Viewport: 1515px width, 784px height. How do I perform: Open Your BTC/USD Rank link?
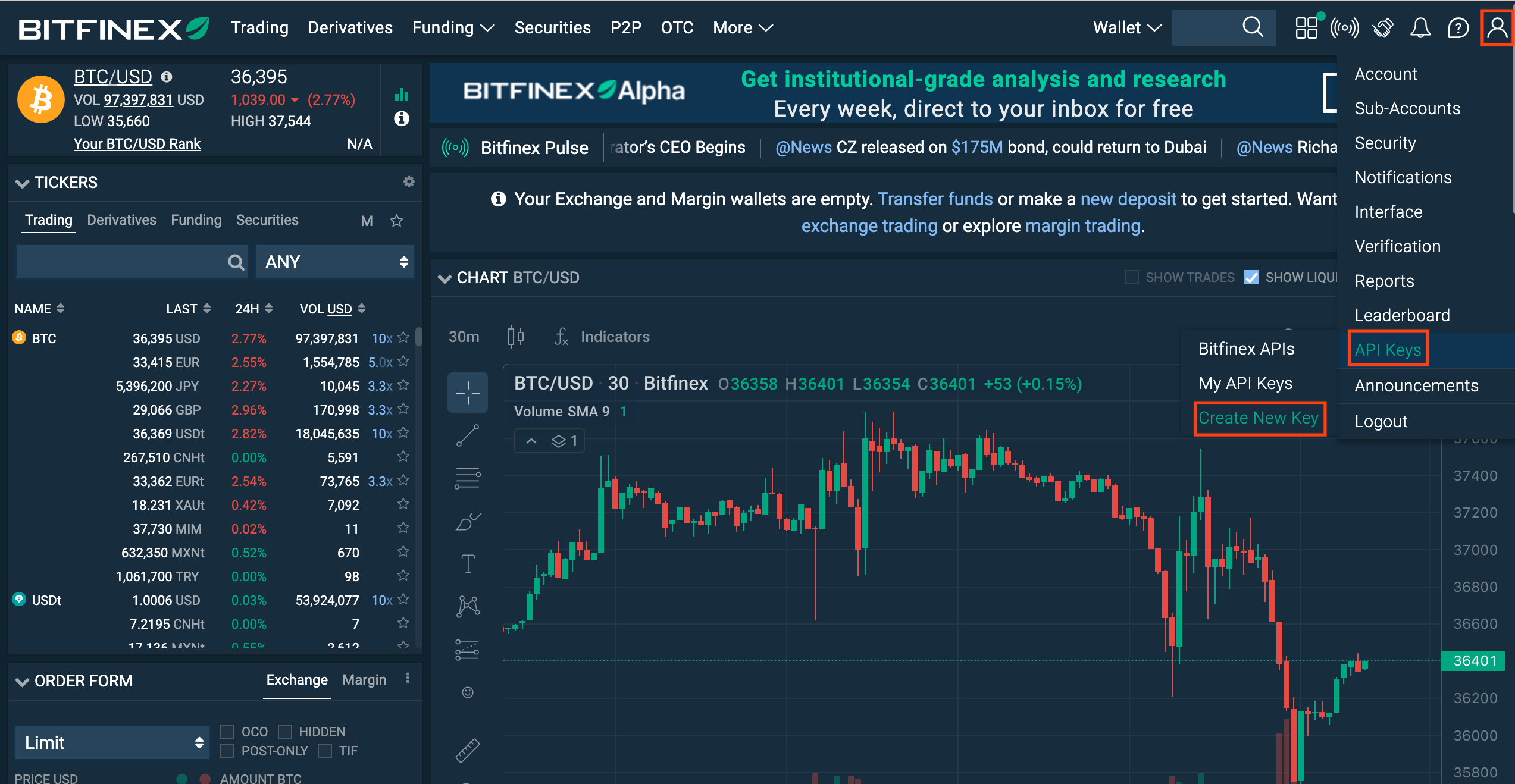pos(137,143)
